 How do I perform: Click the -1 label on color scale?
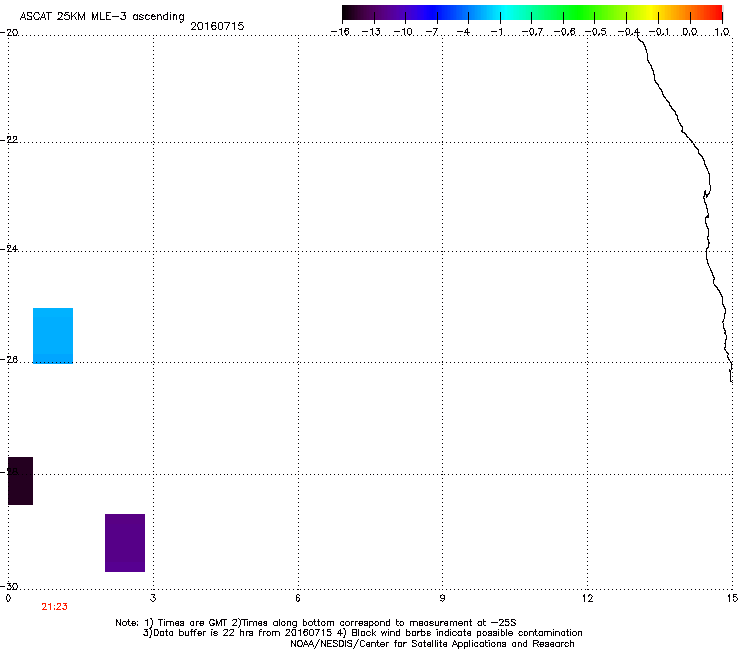pos(496,32)
